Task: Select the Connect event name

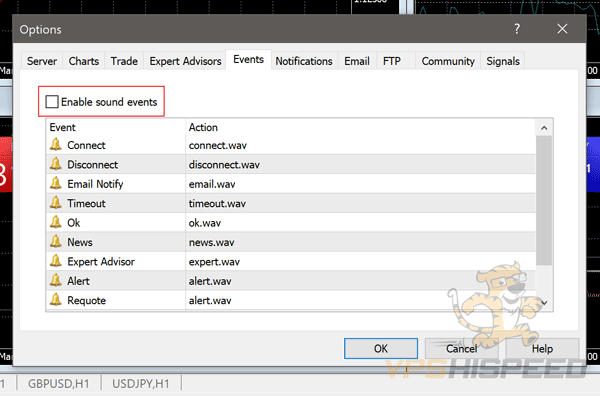Action: [x=86, y=145]
